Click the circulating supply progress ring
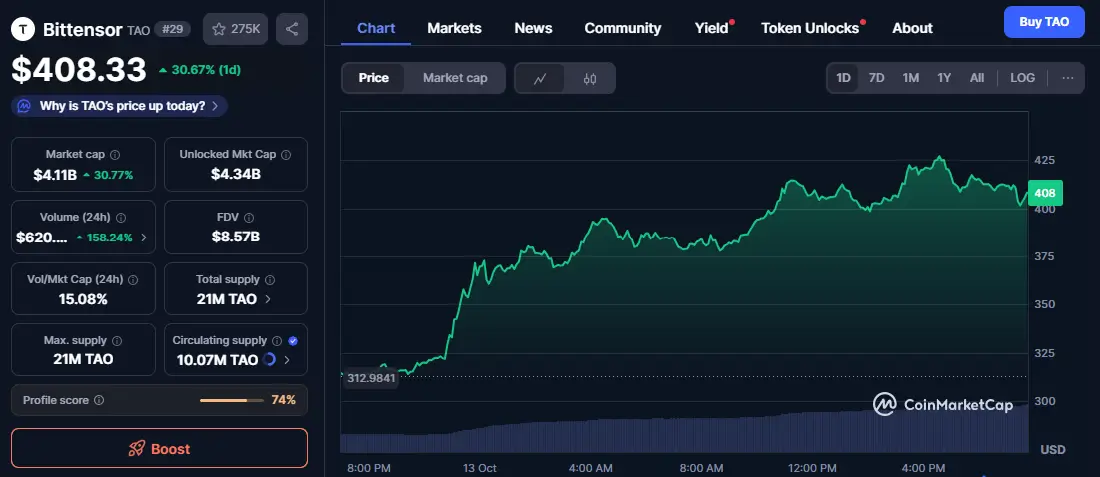This screenshot has height=477, width=1100. [269, 360]
